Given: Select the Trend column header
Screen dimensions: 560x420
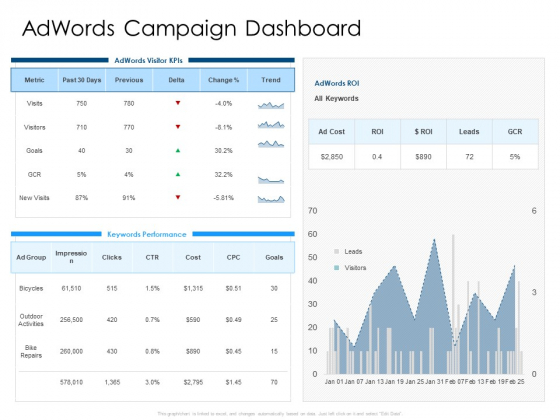Looking at the screenshot, I should pyautogui.click(x=271, y=80).
